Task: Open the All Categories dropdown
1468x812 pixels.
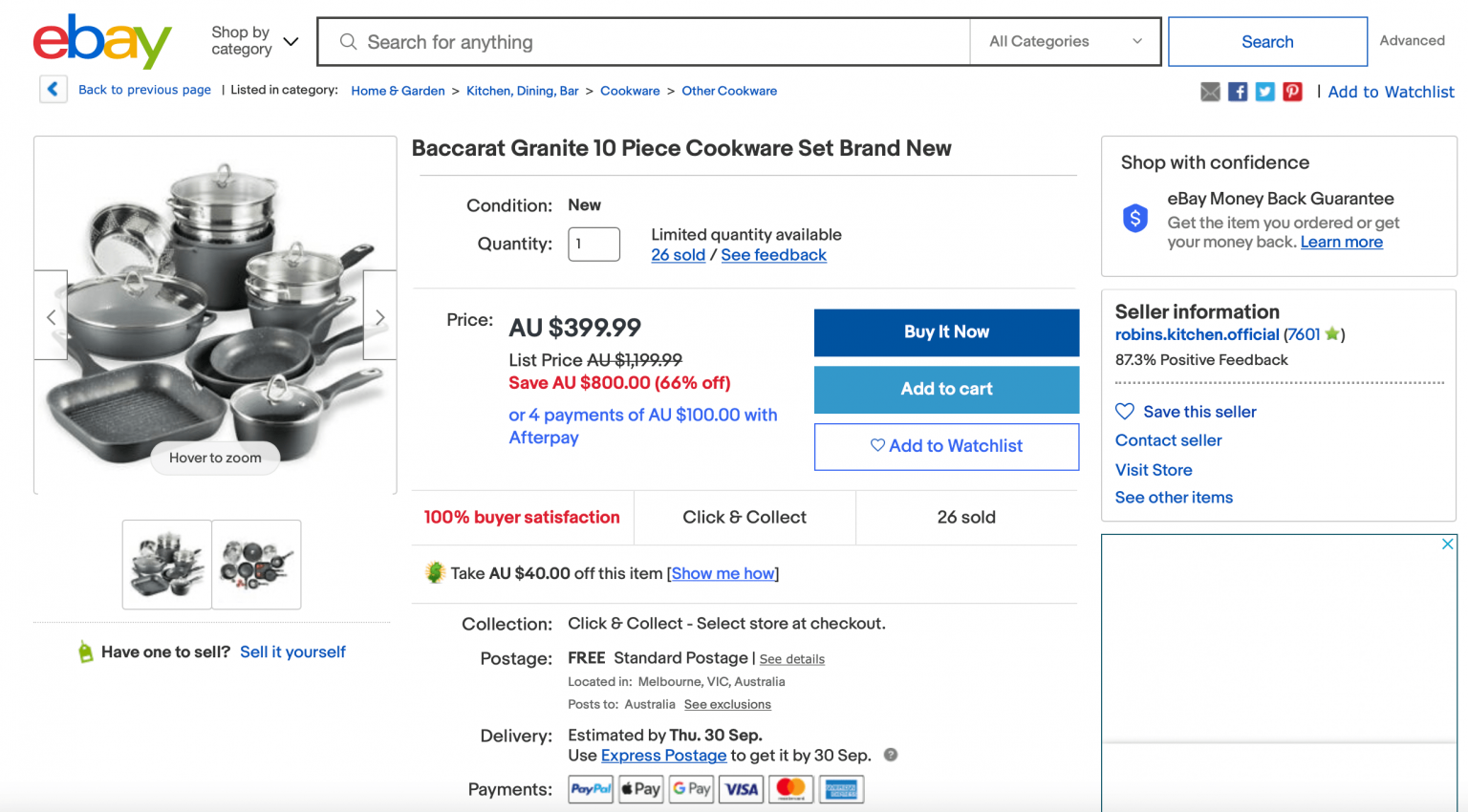Action: (x=1064, y=41)
